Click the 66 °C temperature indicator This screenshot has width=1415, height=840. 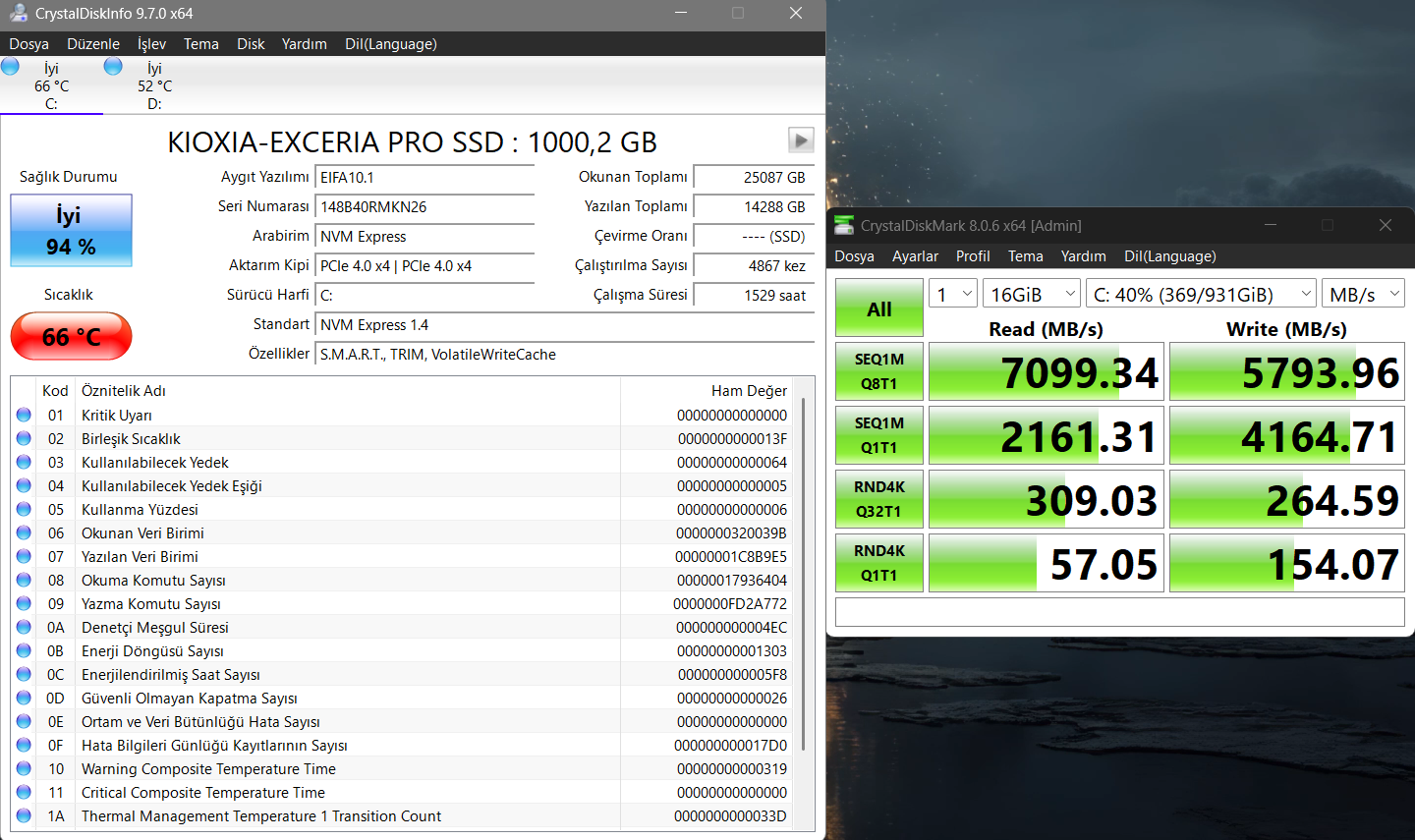coord(71,336)
